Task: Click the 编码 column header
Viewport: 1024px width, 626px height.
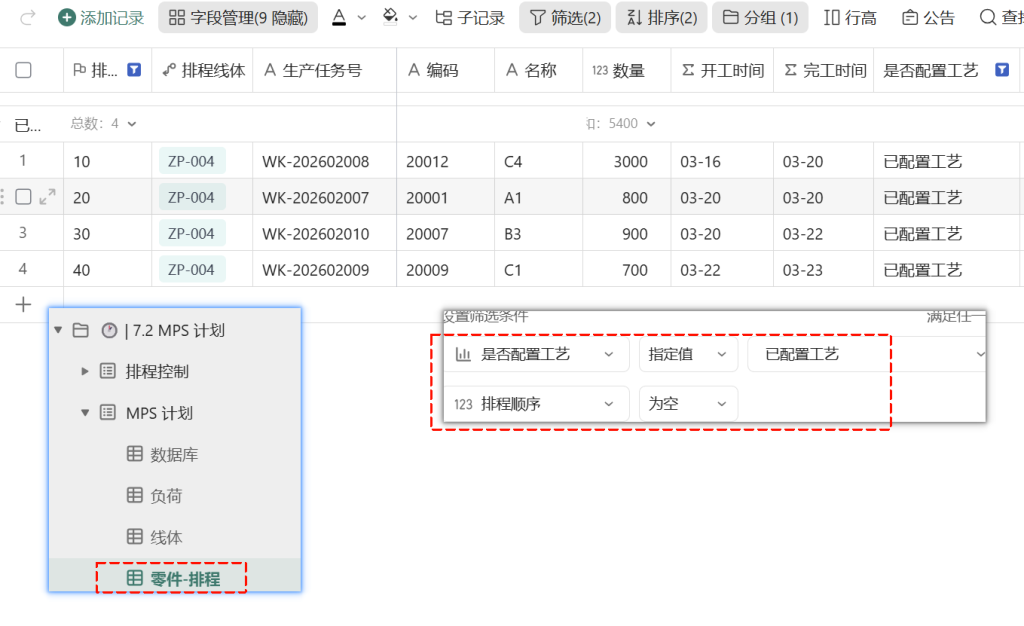Action: point(445,70)
